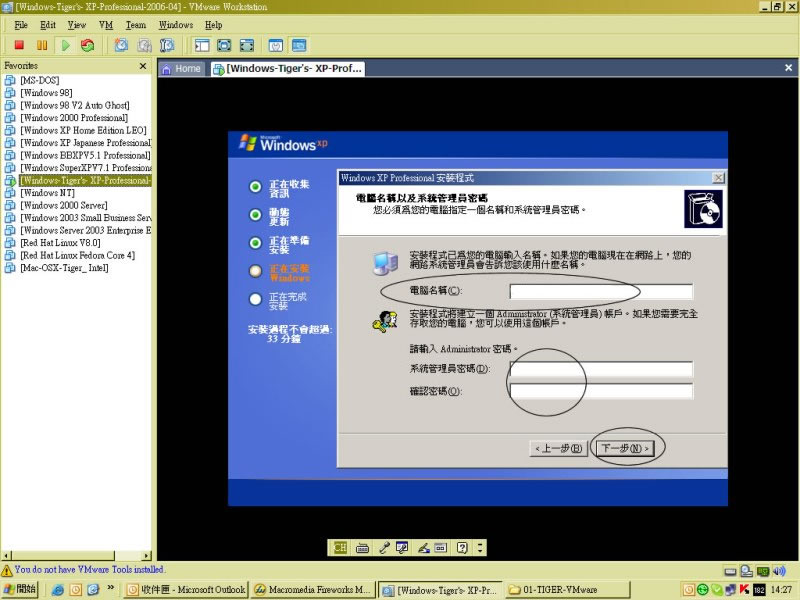Click the green Power On play button
The width and height of the screenshot is (800, 600).
(65, 45)
